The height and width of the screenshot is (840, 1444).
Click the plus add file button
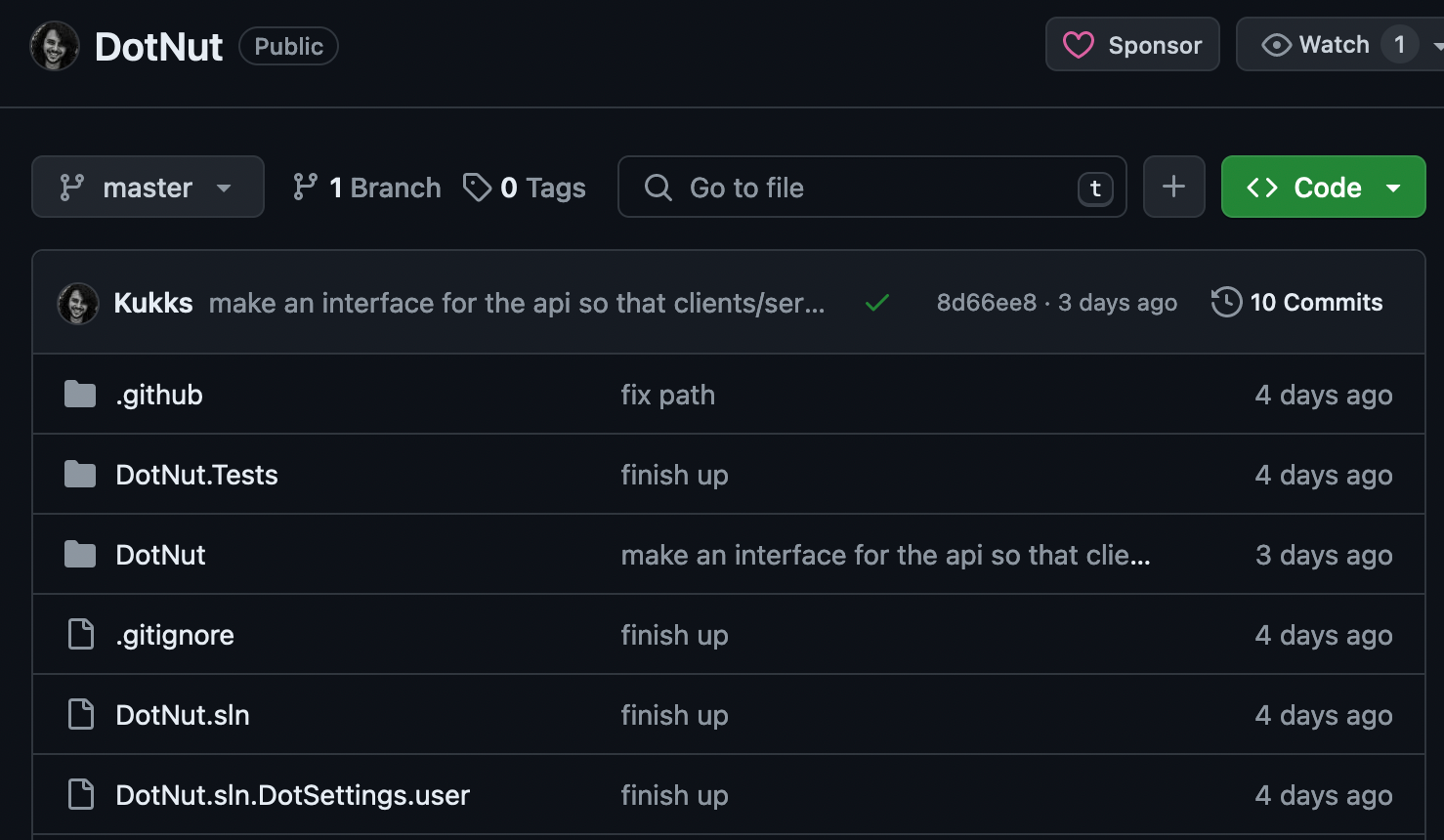[1173, 187]
